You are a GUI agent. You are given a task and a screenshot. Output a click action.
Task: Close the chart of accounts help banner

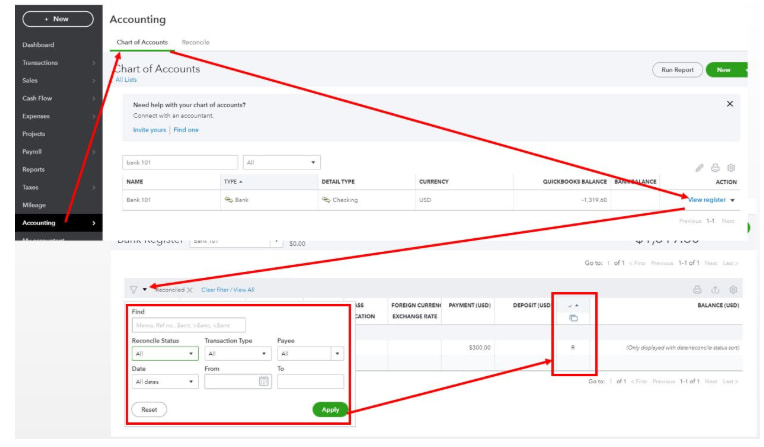730,104
